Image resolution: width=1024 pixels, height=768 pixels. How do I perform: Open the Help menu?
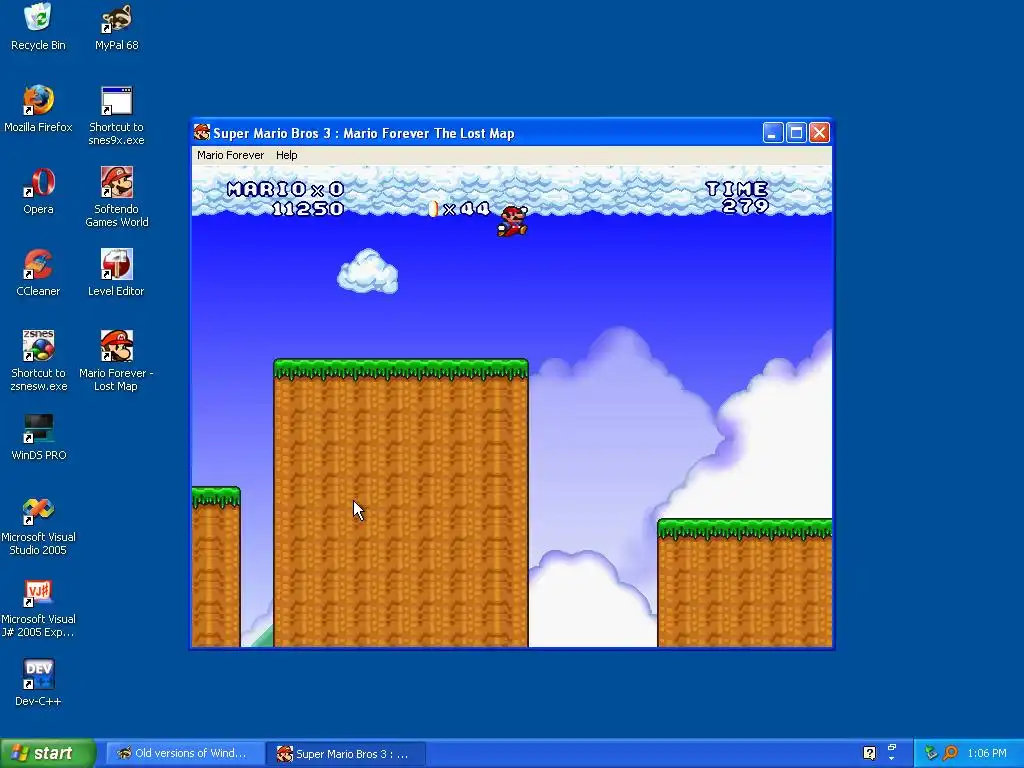pos(286,155)
